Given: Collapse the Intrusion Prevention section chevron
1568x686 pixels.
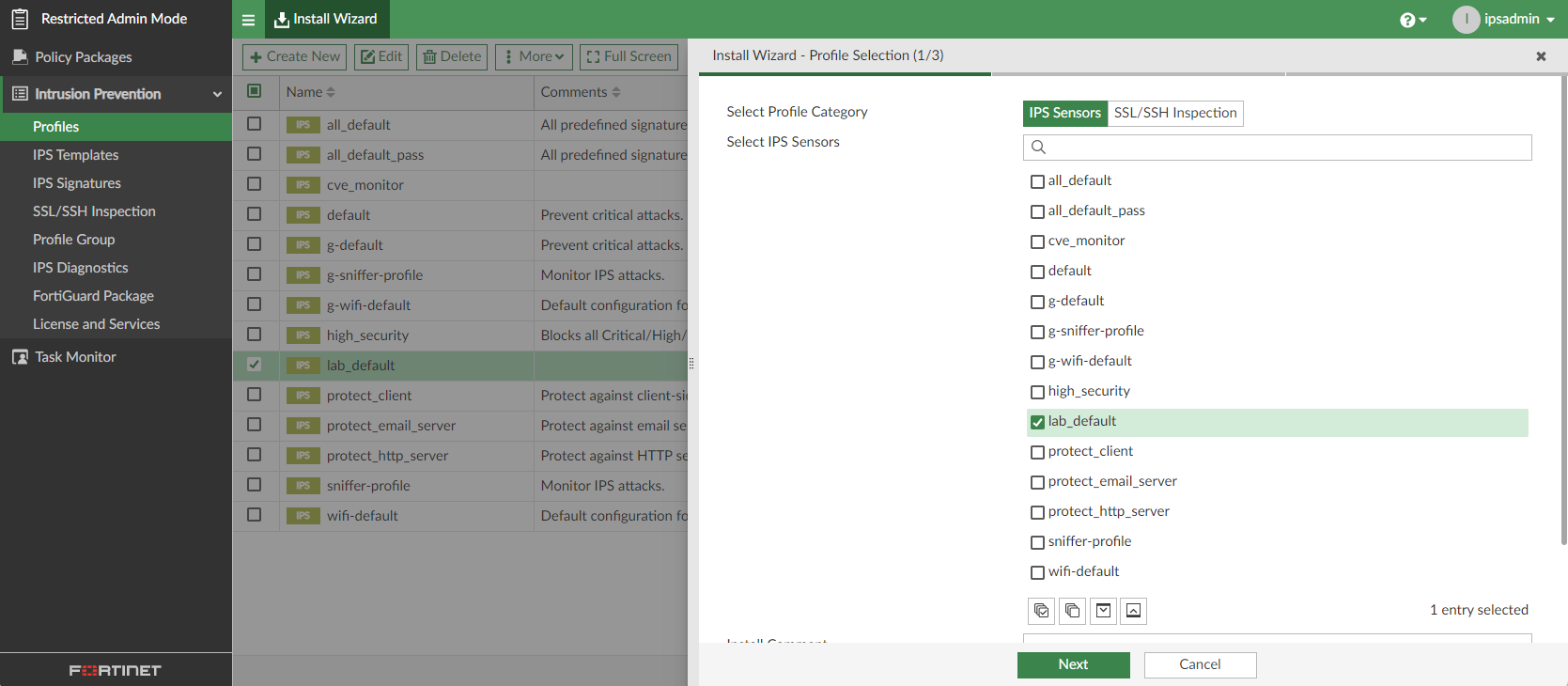Looking at the screenshot, I should [217, 94].
